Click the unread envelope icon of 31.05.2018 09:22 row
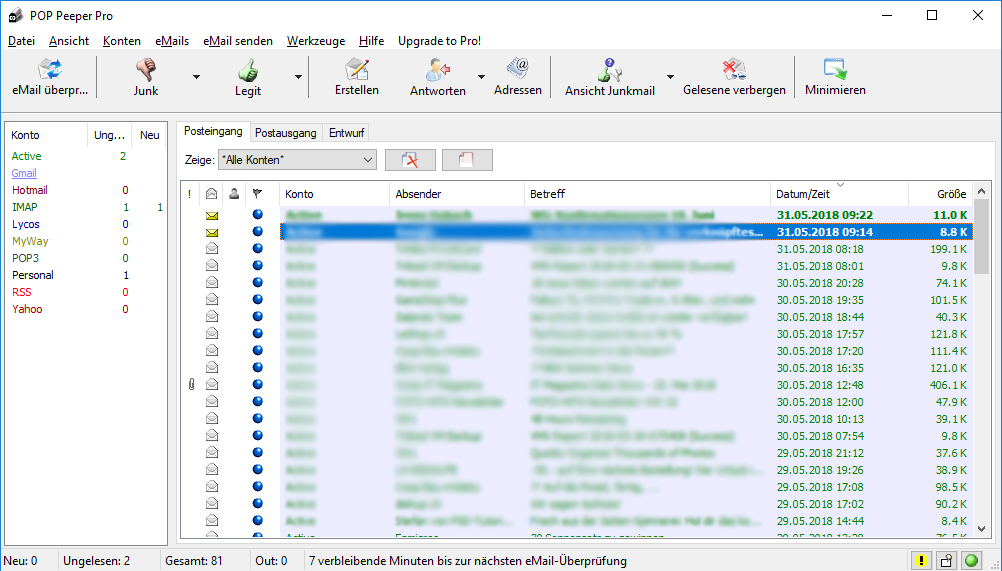Viewport: 1002px width, 571px height. (x=212, y=215)
